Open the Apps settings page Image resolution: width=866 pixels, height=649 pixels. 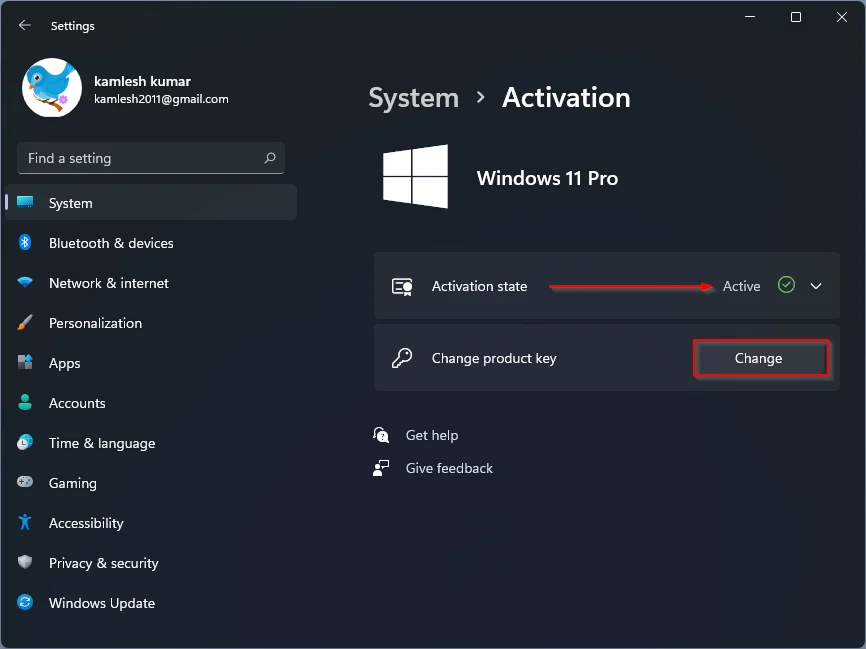(151, 363)
